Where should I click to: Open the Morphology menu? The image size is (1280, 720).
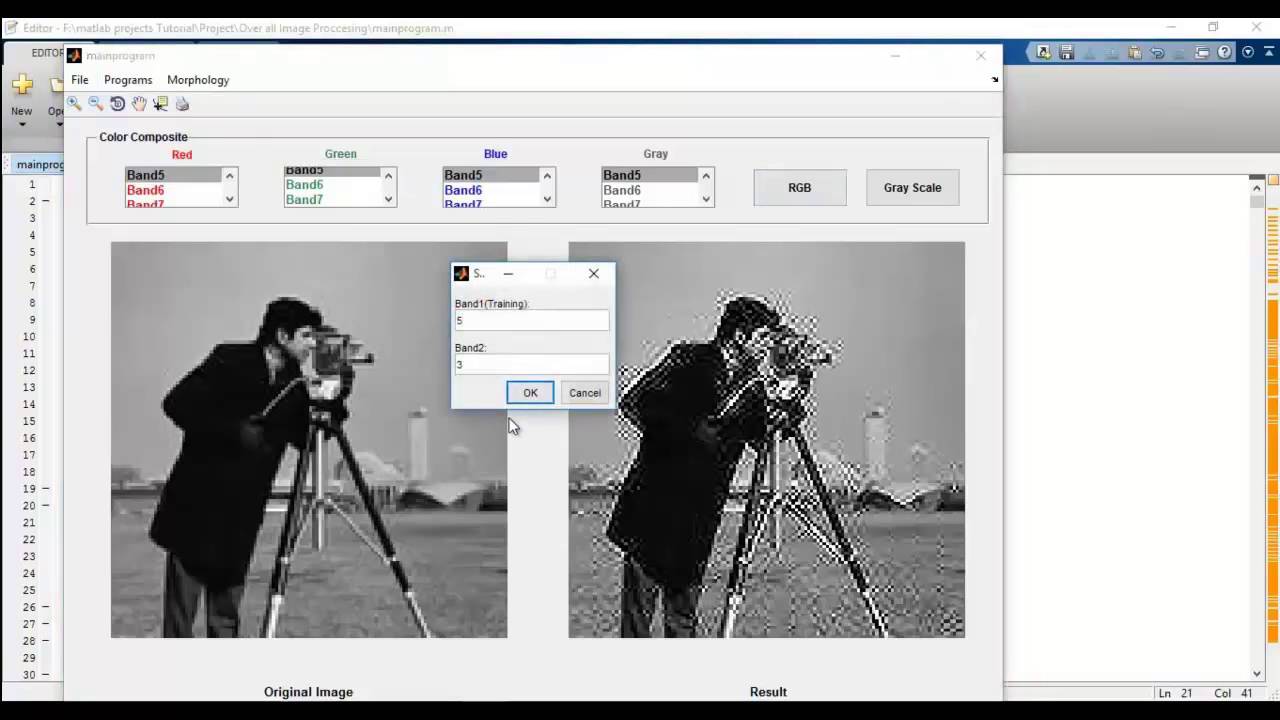point(198,80)
